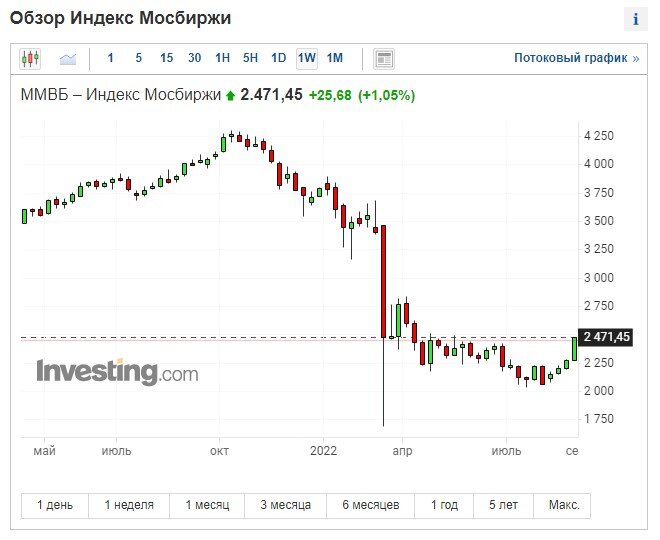Viewport: 660px width, 540px height.
Task: Click the latest green candle at chart end
Action: click(574, 349)
